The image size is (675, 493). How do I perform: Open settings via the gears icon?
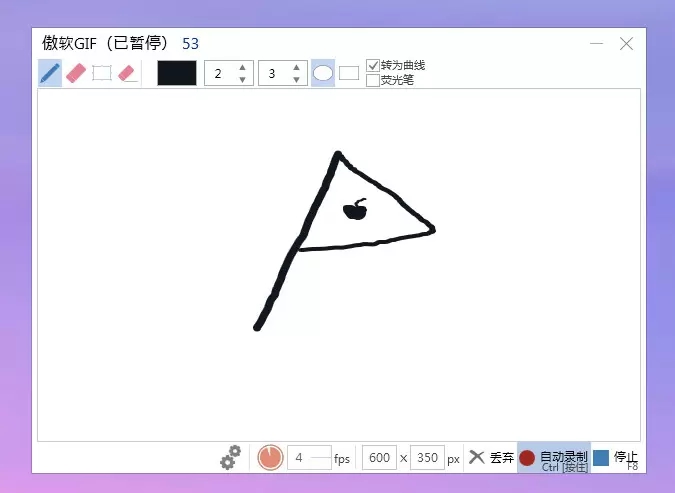click(x=230, y=457)
